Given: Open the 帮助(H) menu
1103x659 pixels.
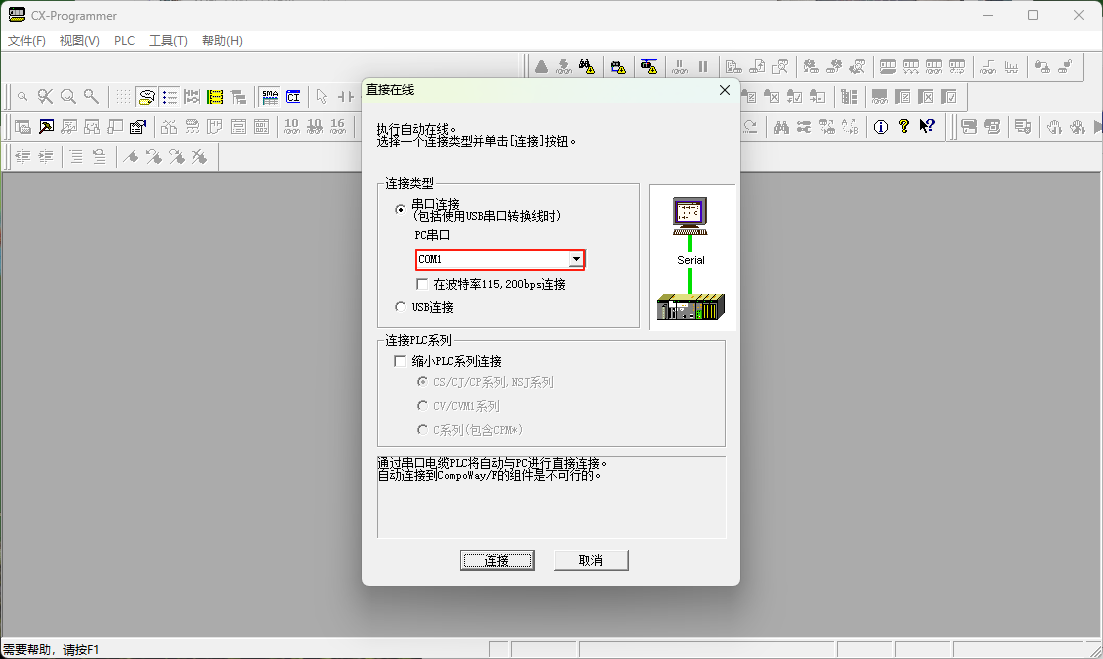Looking at the screenshot, I should tap(222, 41).
